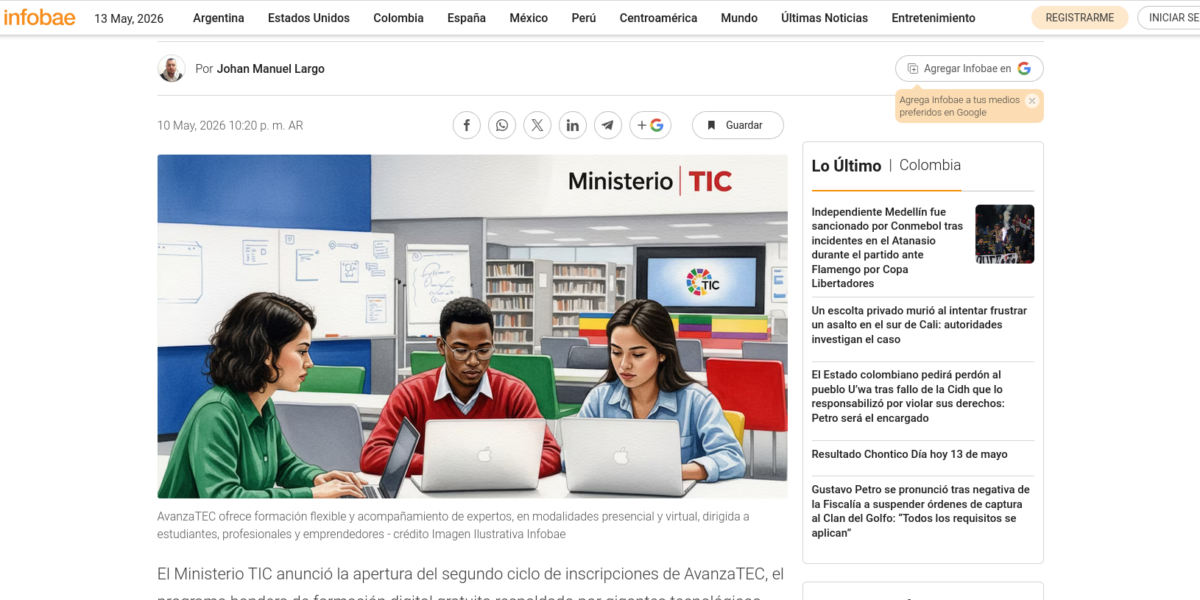
Task: Add Infobae with the plus Google icon button
Action: (x=650, y=125)
